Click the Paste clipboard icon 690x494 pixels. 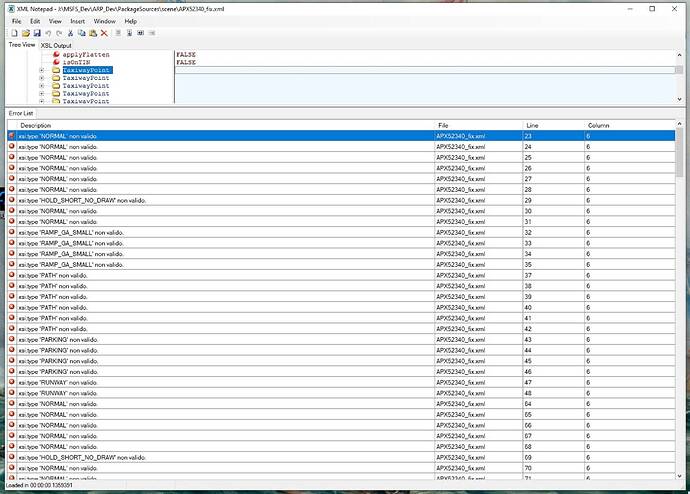click(93, 33)
